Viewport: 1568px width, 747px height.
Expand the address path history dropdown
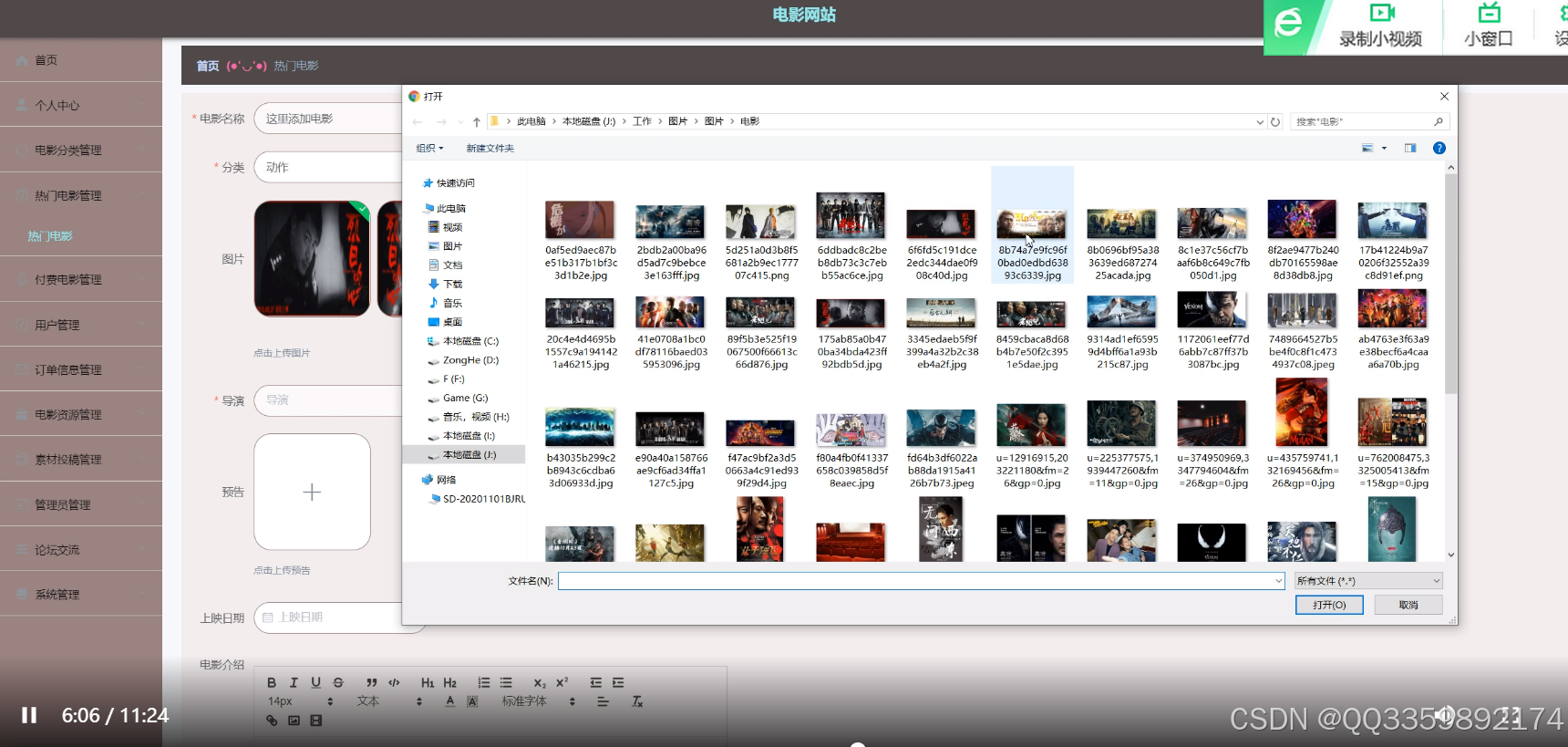(x=1260, y=121)
